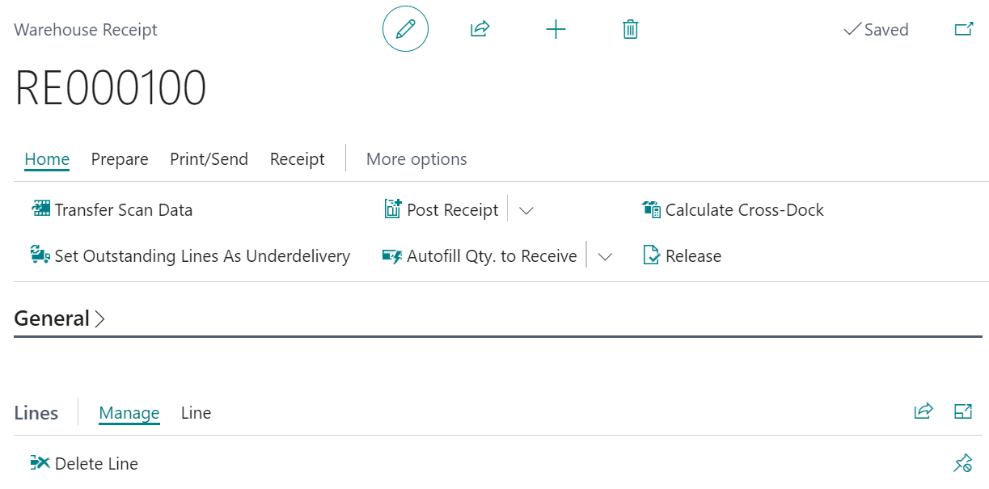Expand Lines part to full view
This screenshot has width=989, height=489.
[963, 412]
